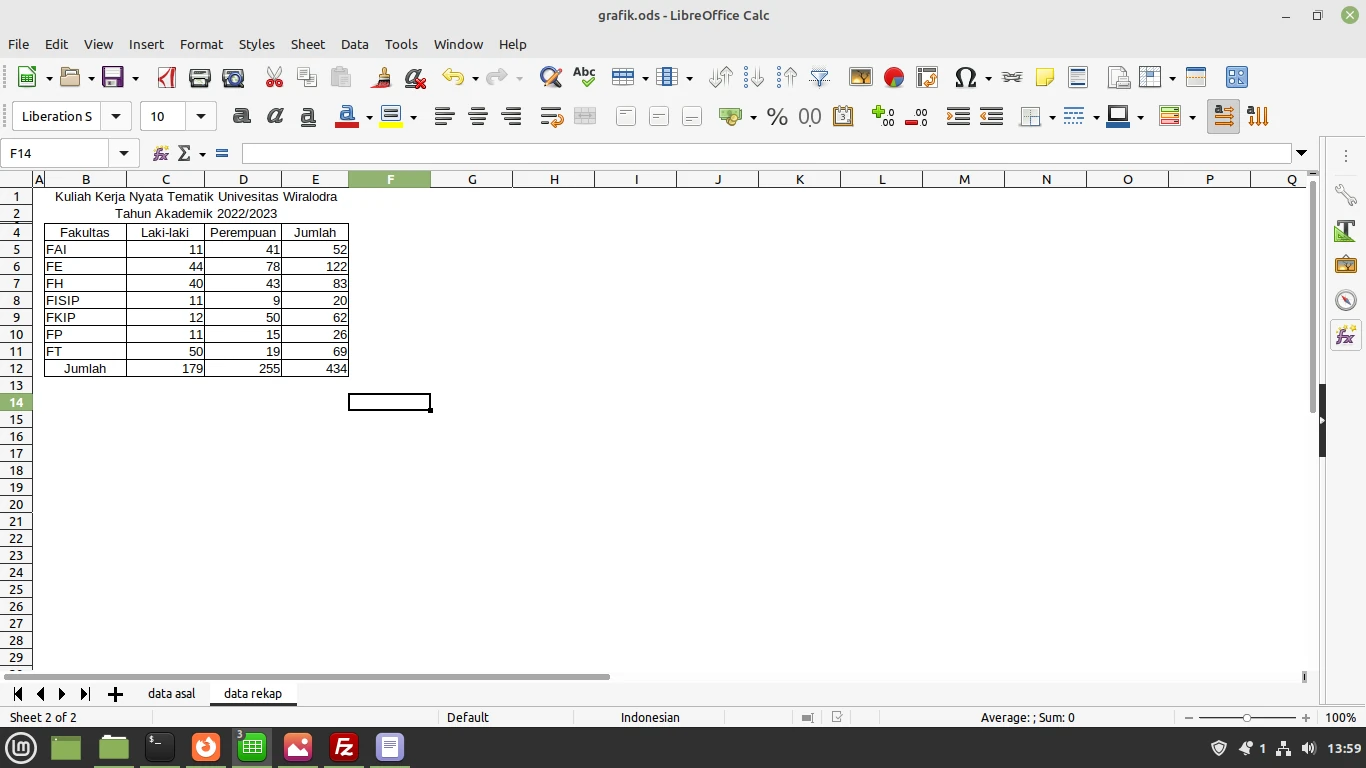Open sidebar Functions fx icon
This screenshot has width=1366, height=768.
pos(1346,335)
